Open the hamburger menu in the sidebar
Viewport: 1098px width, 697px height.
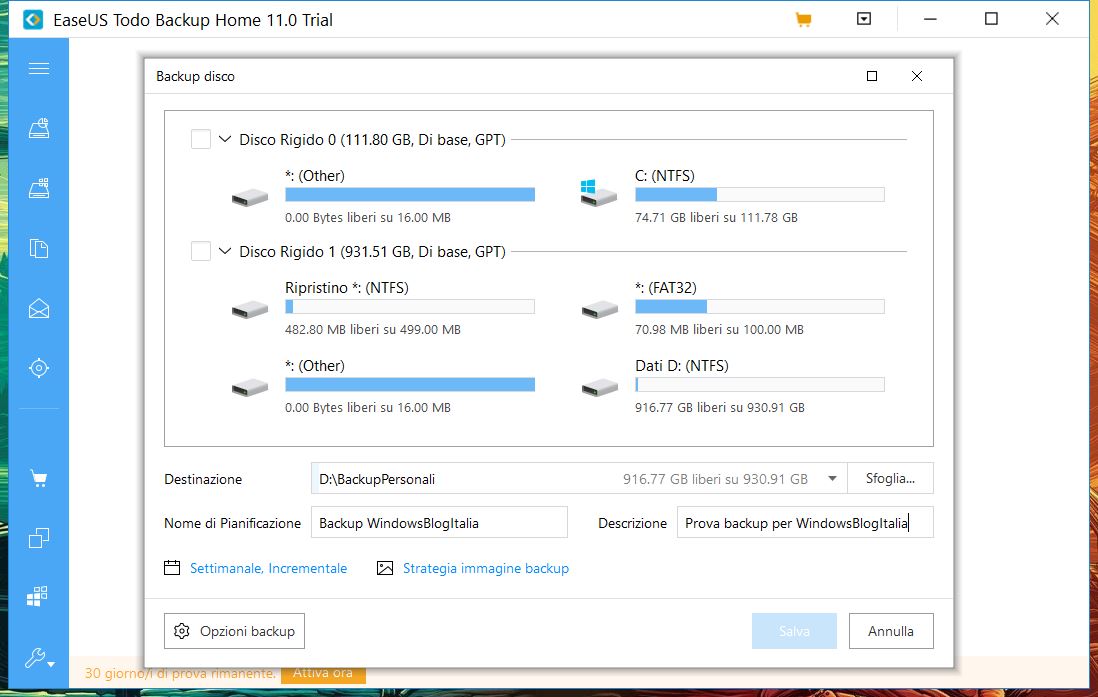(x=39, y=68)
